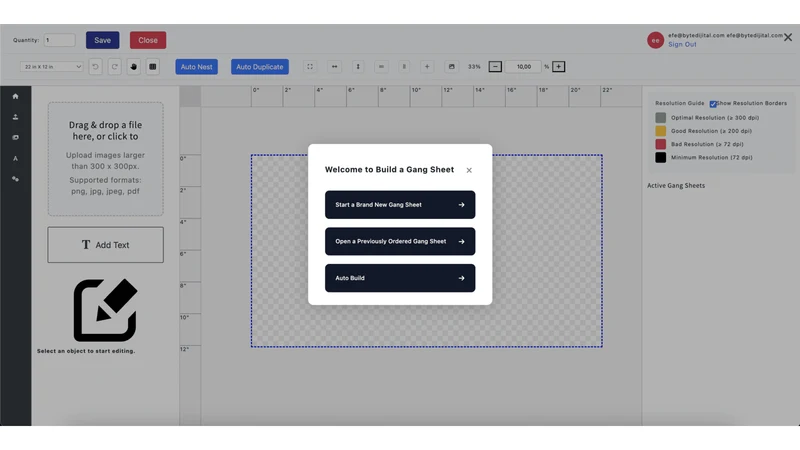Select the hand pan tool
Screen dimensions: 800x450
[134, 67]
